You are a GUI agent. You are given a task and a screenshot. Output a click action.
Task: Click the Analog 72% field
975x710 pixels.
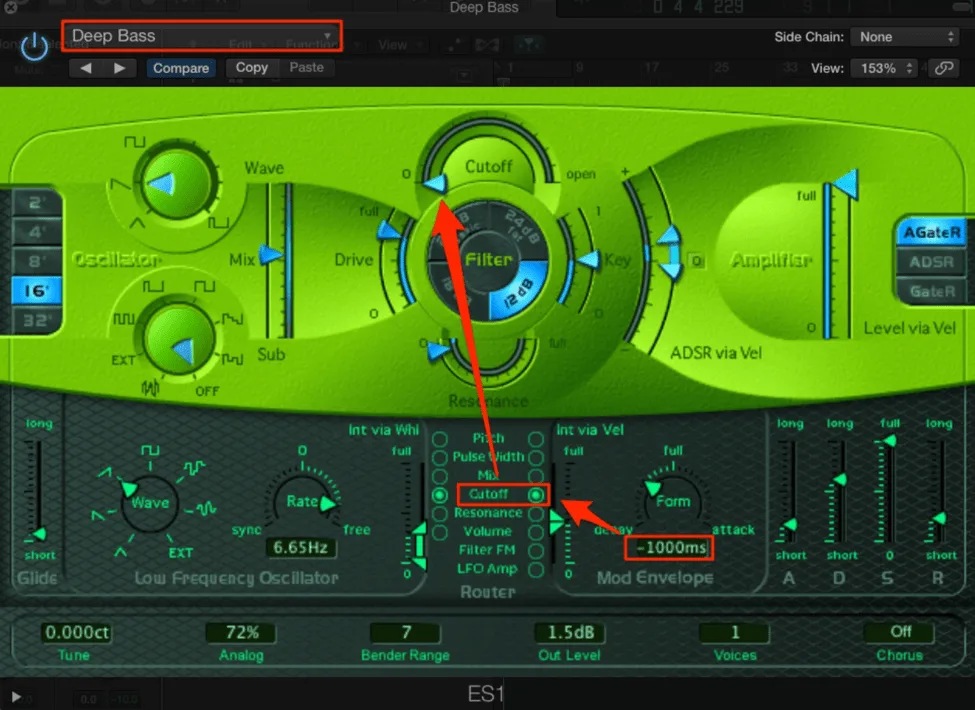coord(241,632)
